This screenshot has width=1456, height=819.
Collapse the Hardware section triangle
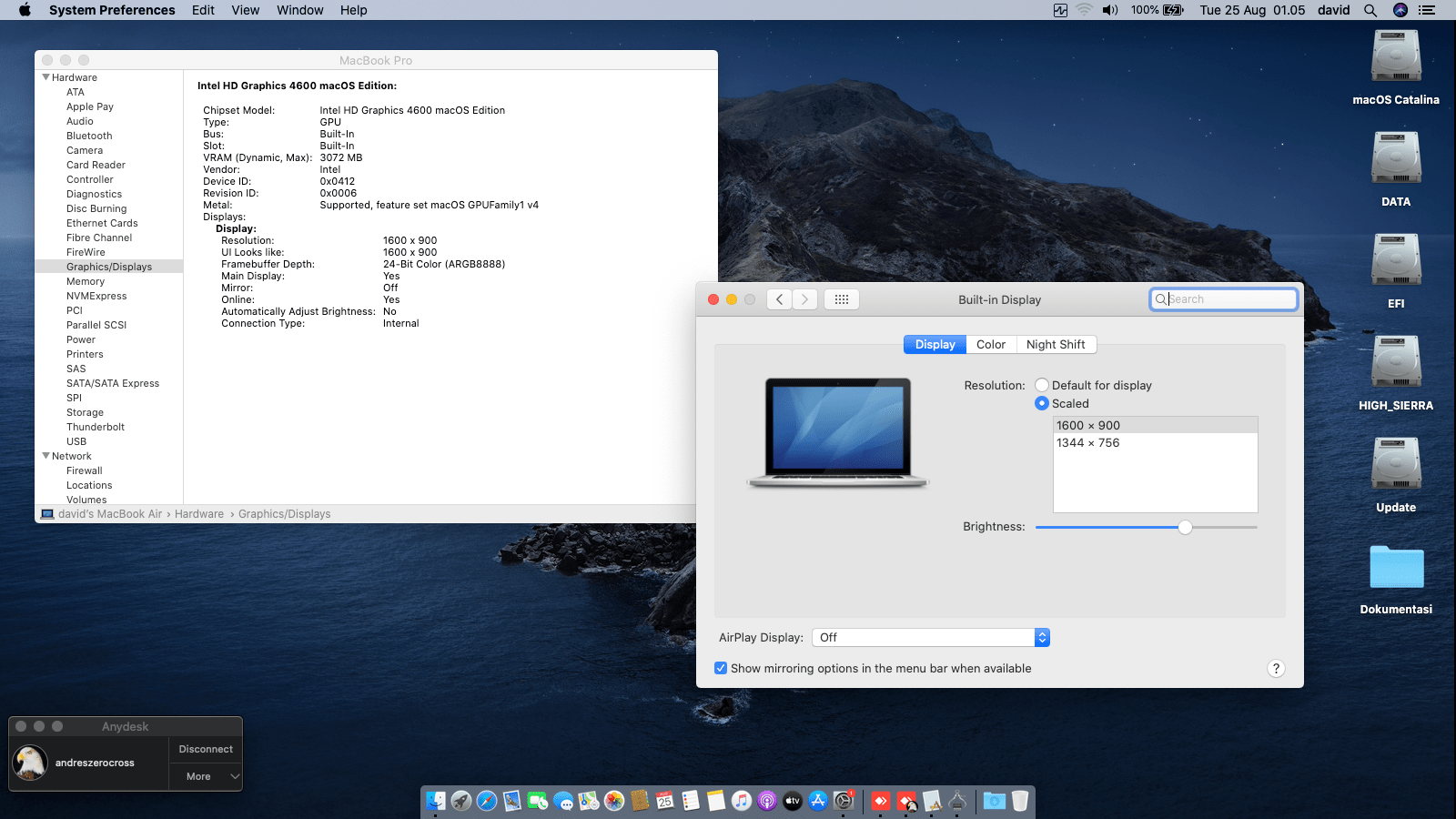tap(45, 77)
